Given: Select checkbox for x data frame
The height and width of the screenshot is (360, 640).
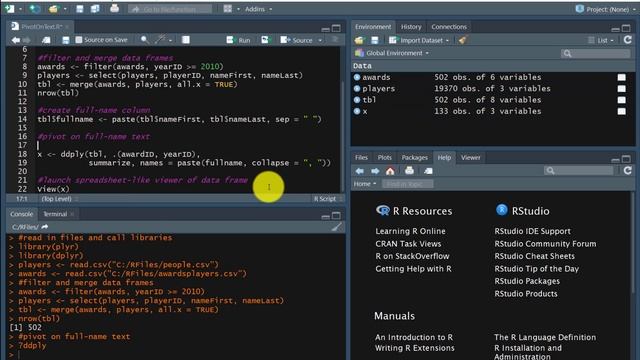Looking at the screenshot, I should (621, 111).
